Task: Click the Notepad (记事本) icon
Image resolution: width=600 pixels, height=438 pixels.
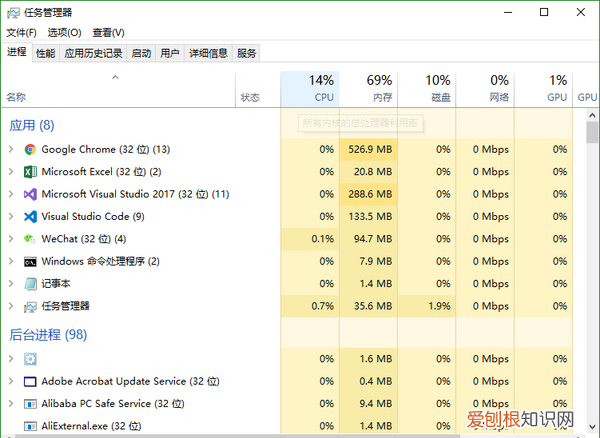Action: click(31, 284)
